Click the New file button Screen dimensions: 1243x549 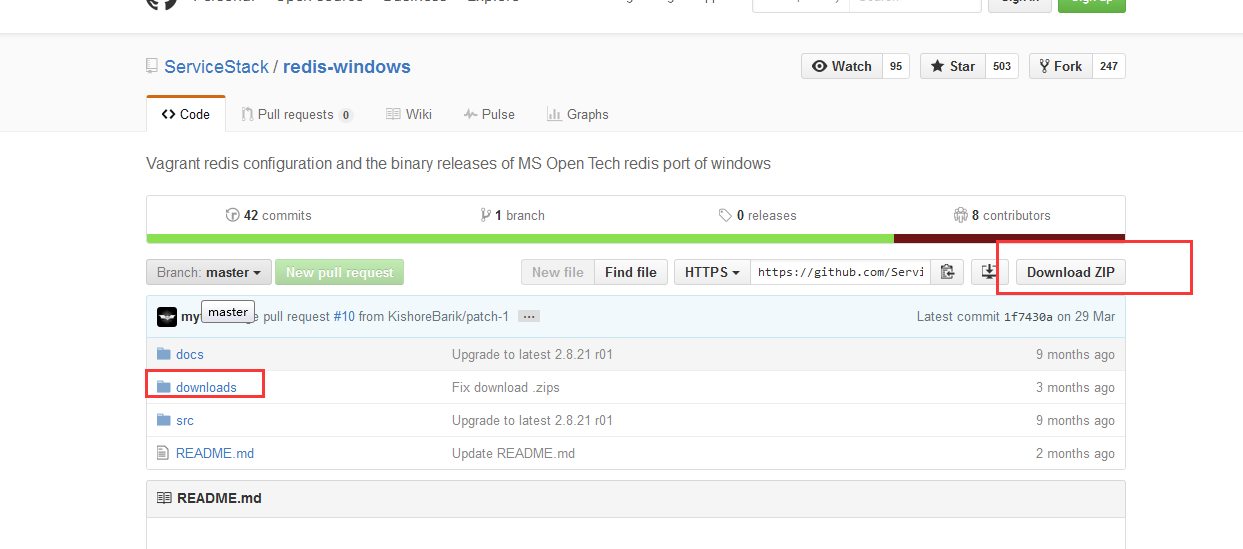point(558,272)
